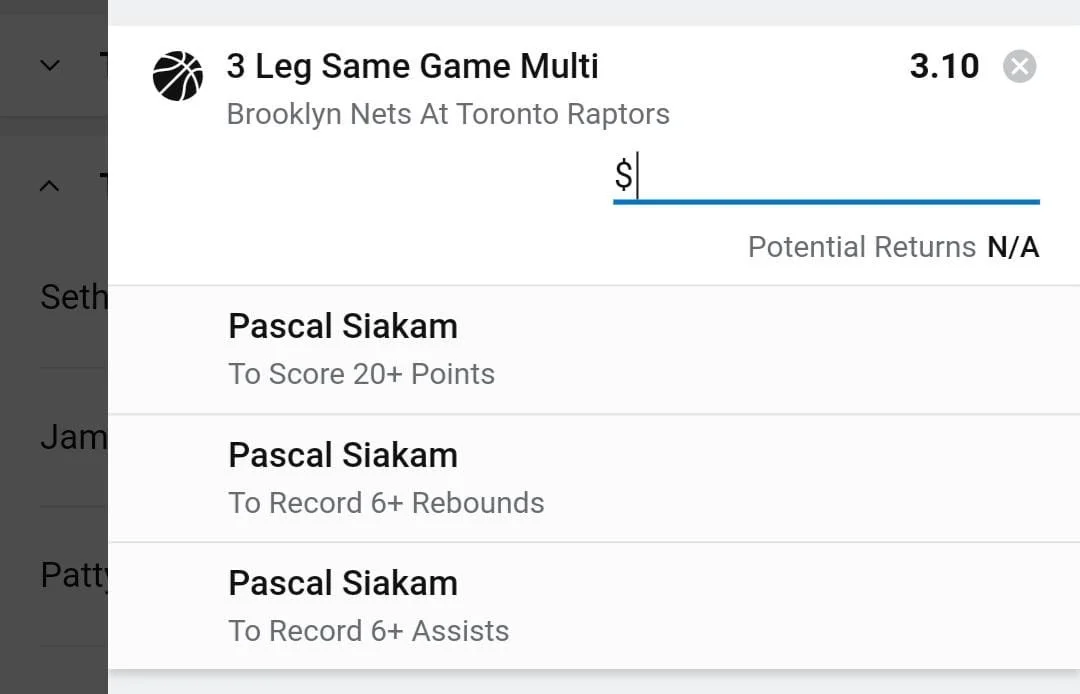Select the Patty player row behind the betslip

click(x=72, y=575)
